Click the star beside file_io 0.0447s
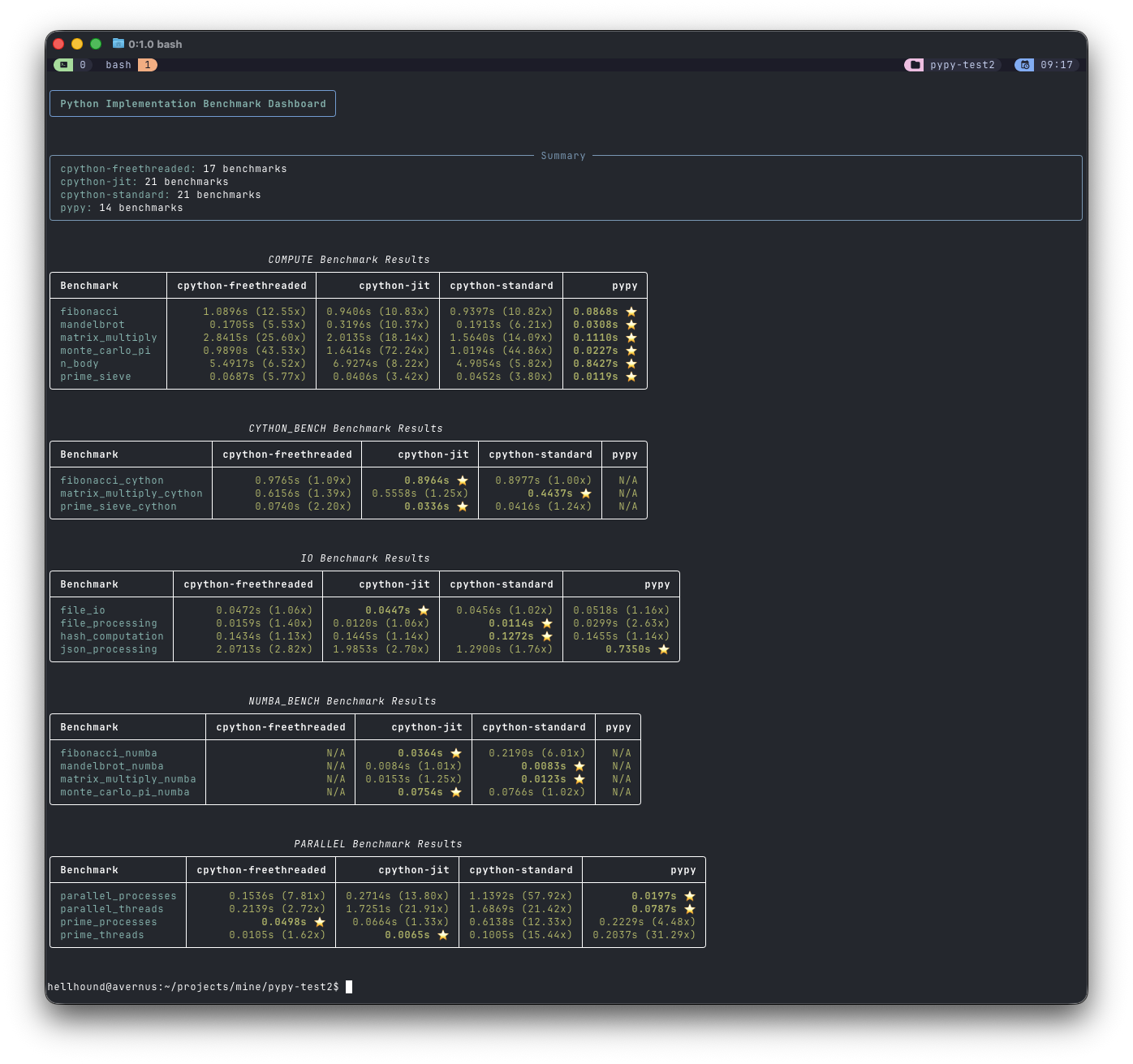The height and width of the screenshot is (1064, 1133). [x=424, y=610]
